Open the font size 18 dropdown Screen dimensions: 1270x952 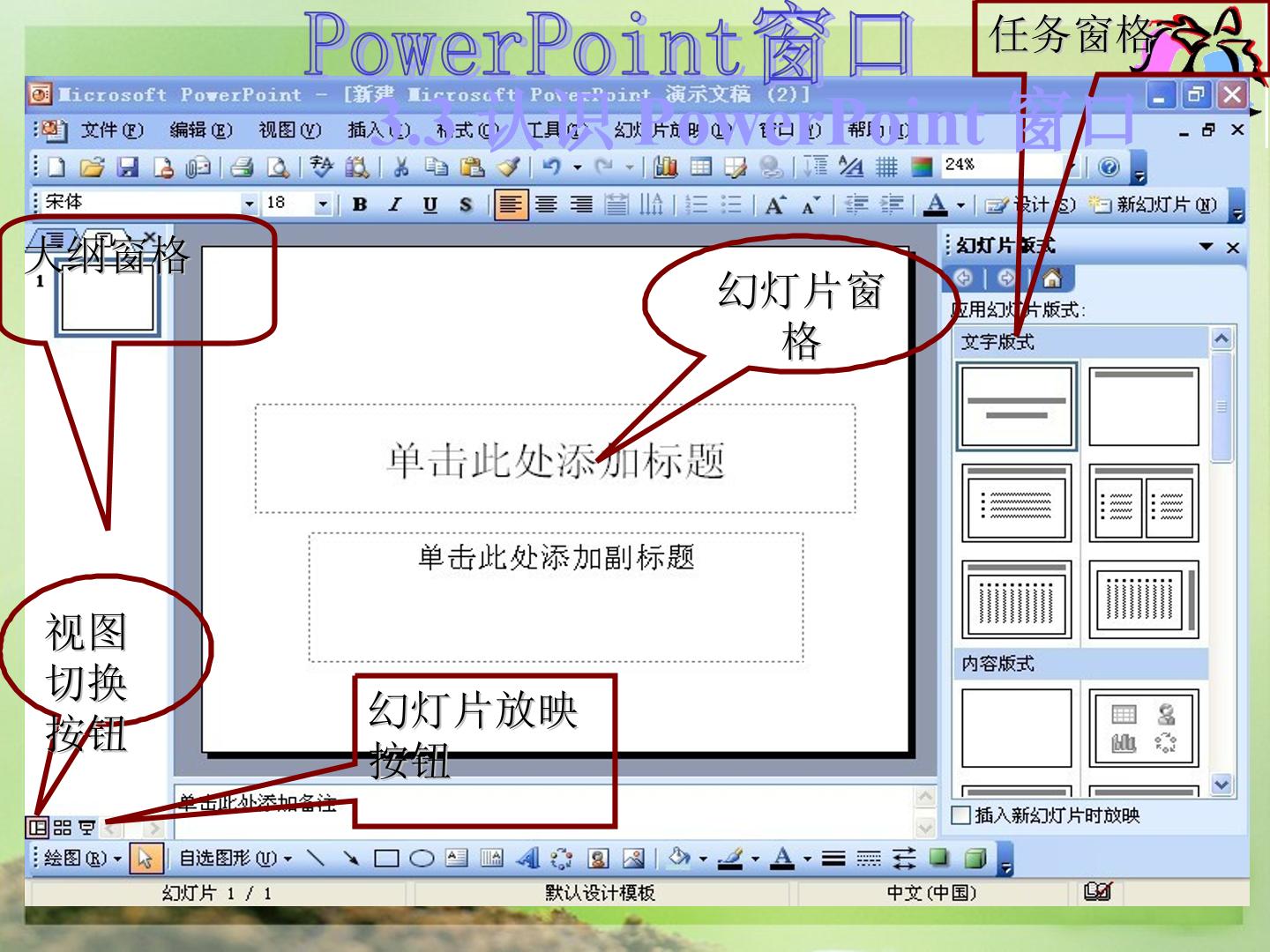pos(323,205)
